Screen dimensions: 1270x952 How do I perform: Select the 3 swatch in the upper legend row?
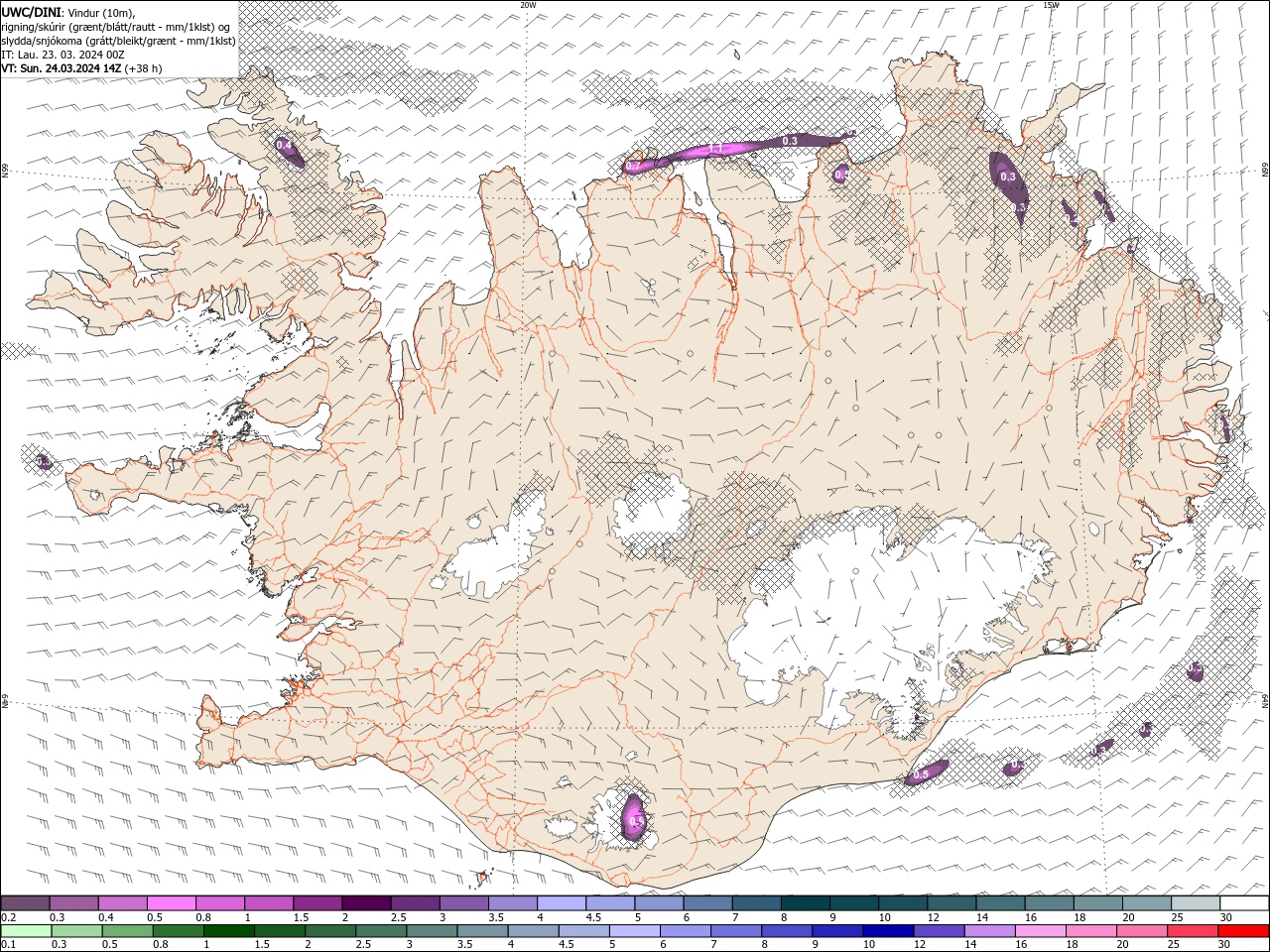pyautogui.click(x=462, y=902)
